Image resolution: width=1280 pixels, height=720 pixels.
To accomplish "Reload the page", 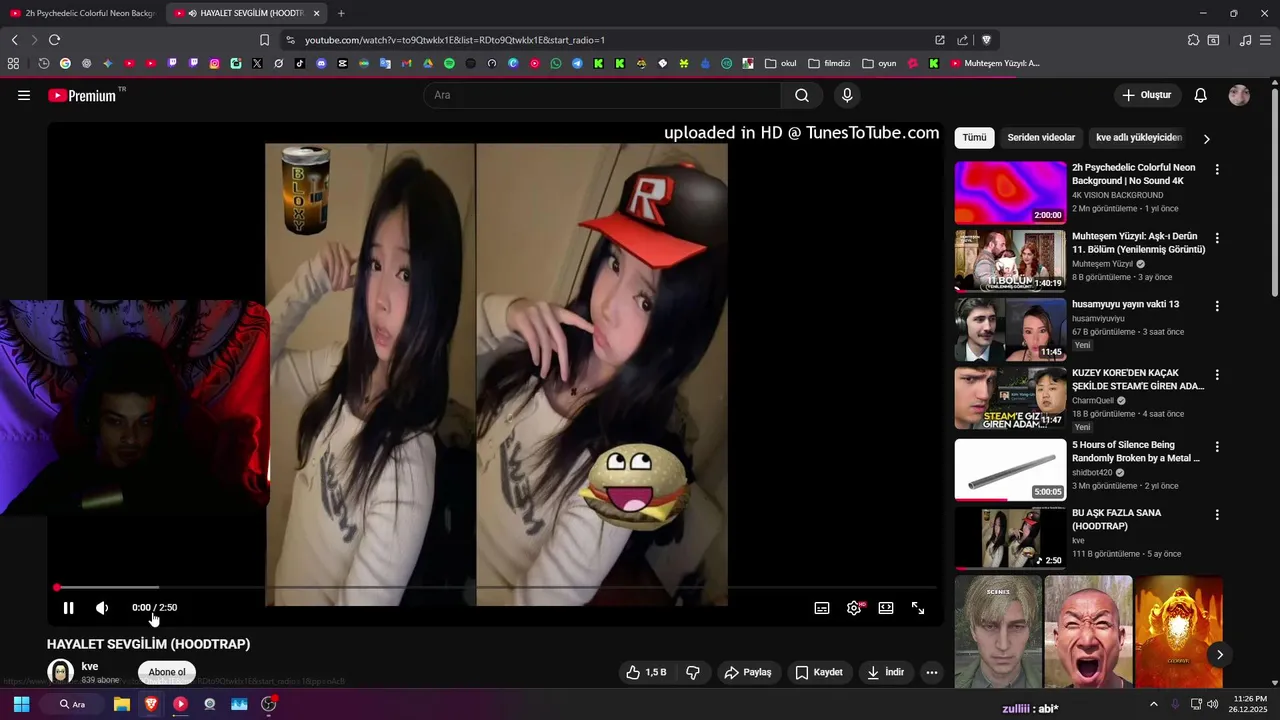I will point(54,40).
